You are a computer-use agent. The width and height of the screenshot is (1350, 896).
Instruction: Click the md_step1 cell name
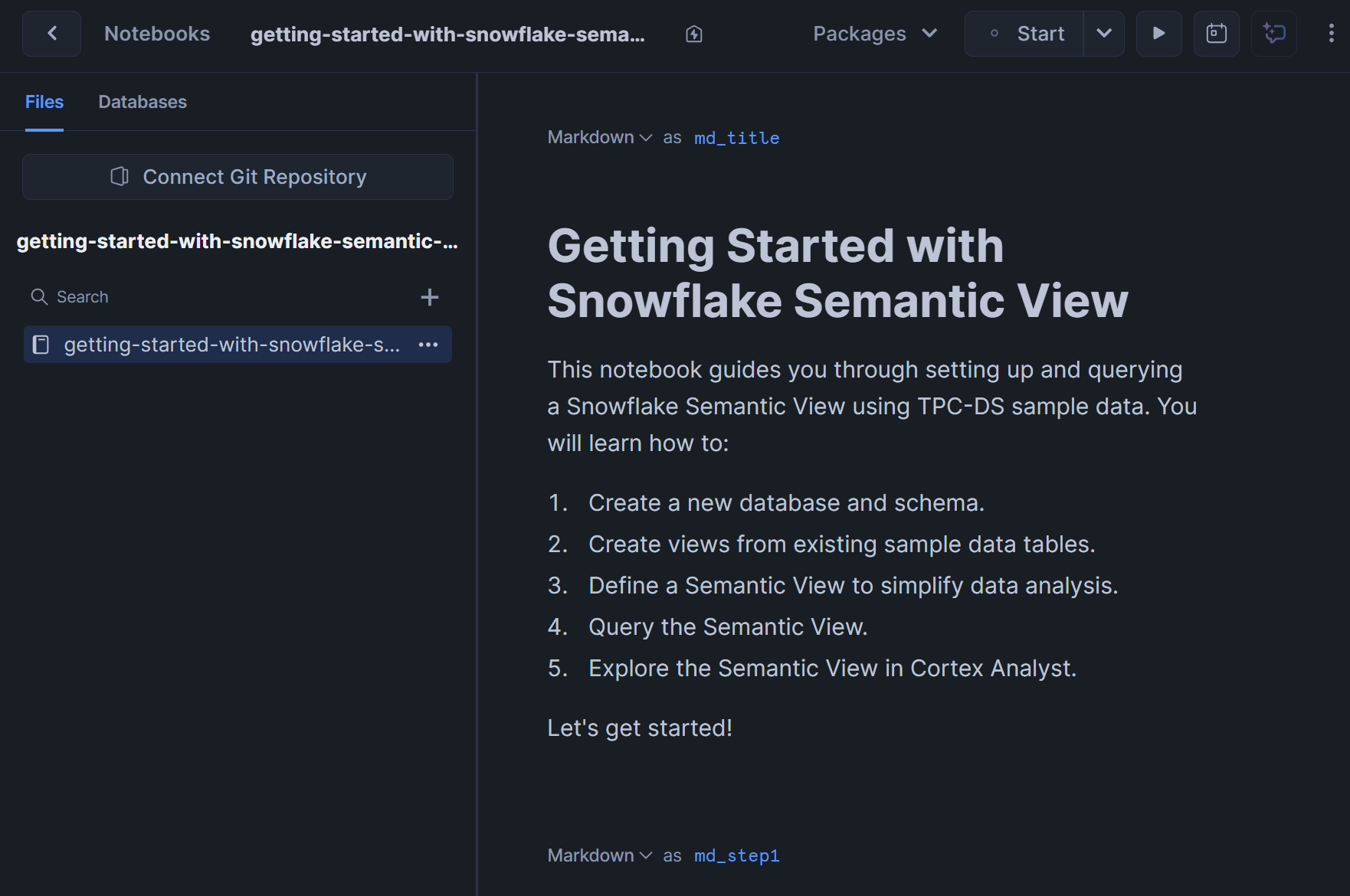pyautogui.click(x=736, y=855)
